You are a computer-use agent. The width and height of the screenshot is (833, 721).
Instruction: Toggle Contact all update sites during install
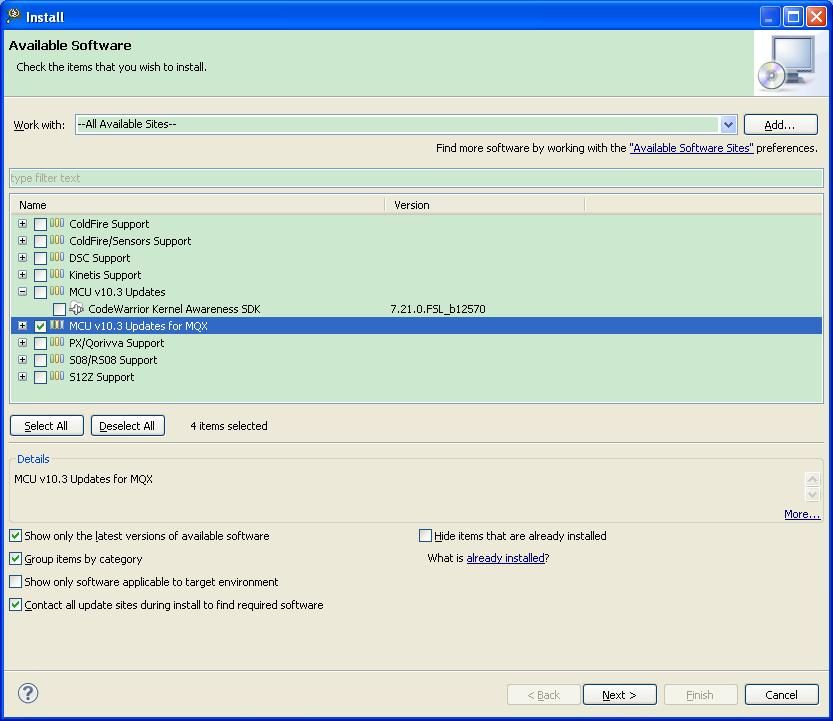click(15, 605)
